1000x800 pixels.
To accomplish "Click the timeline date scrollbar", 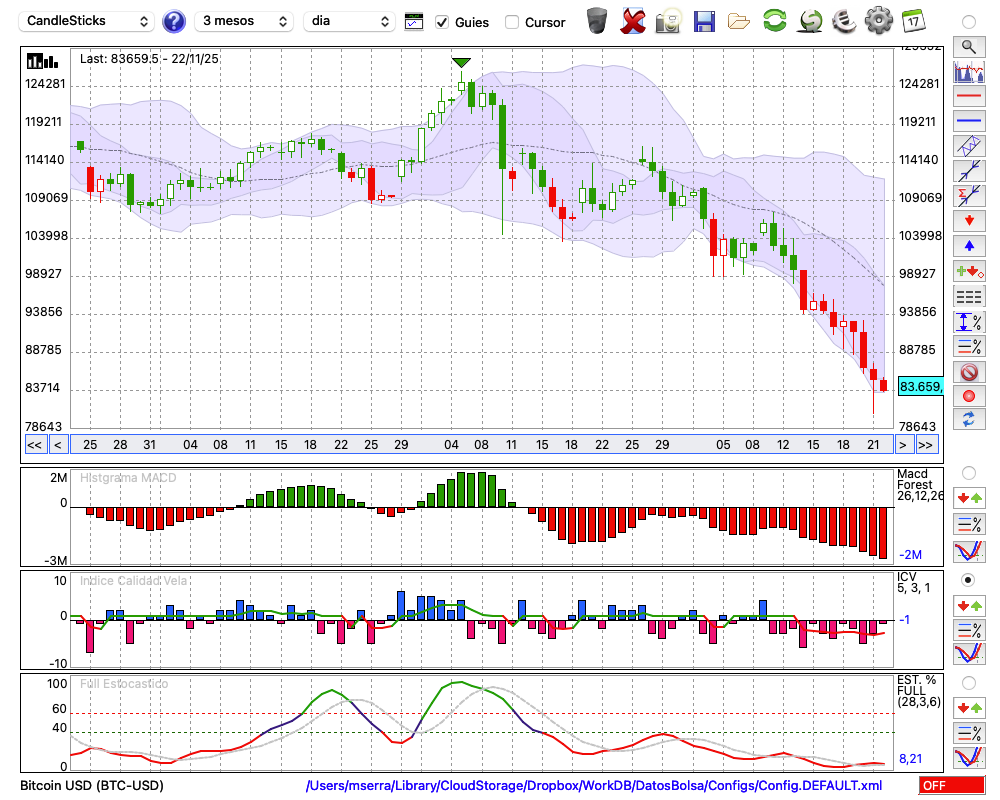I will 480,445.
